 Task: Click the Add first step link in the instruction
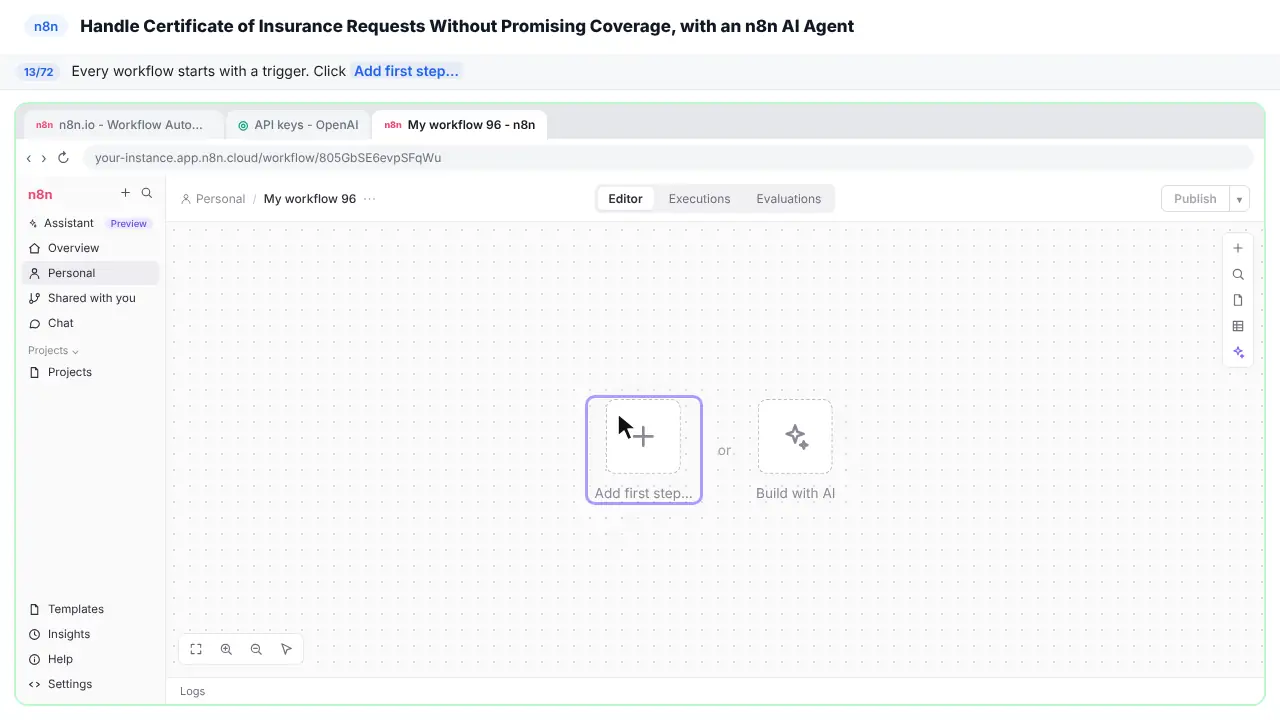pos(406,71)
